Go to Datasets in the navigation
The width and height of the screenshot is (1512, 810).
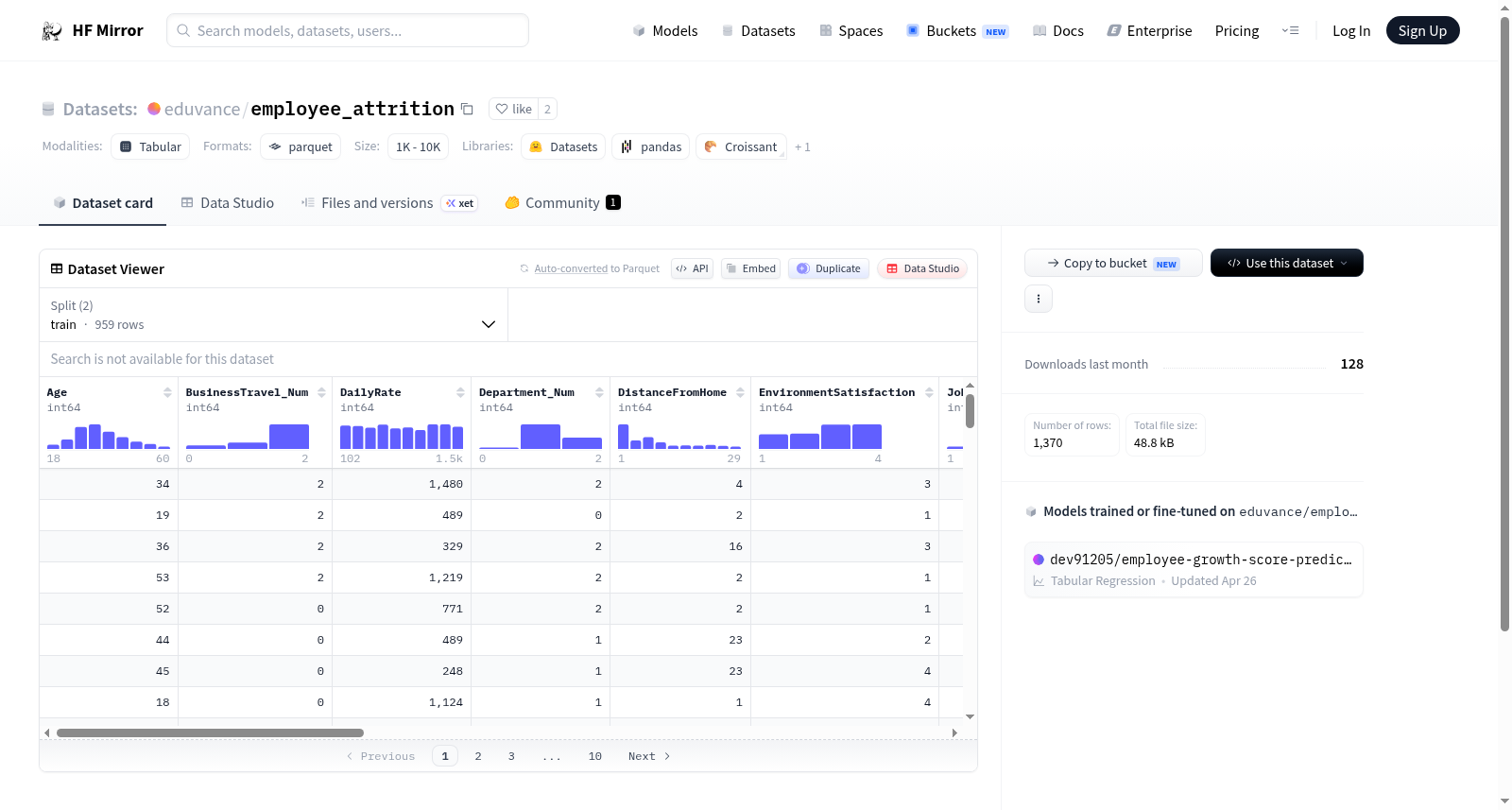pyautogui.click(x=759, y=31)
